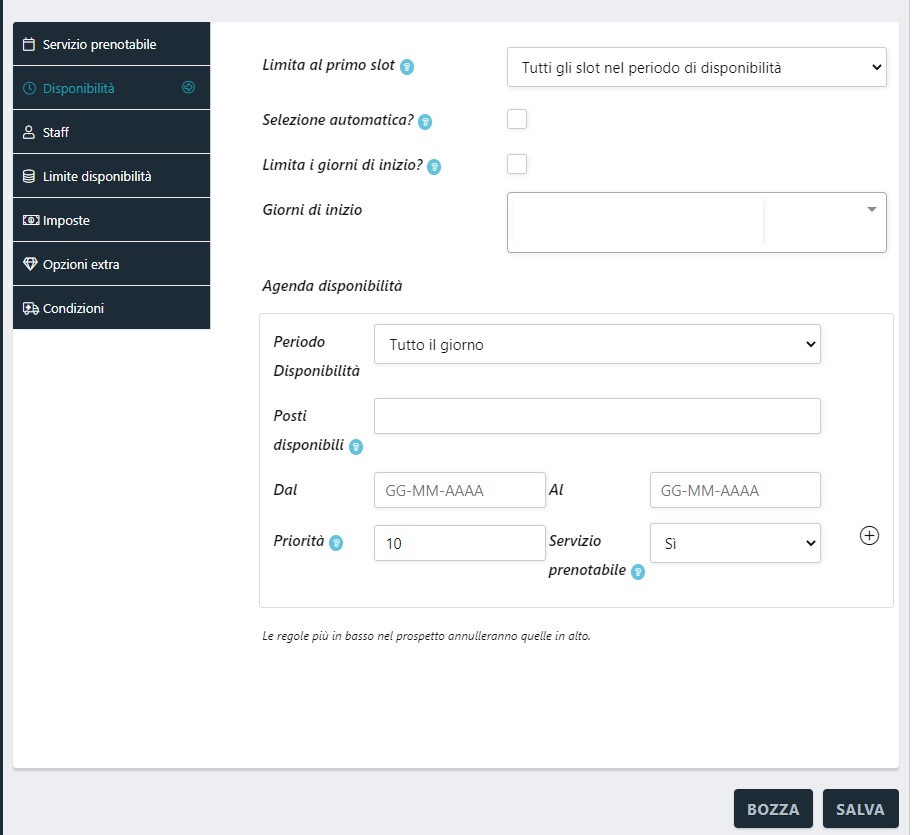Focus the Dal start date field
Viewport: 912px width, 835px height.
(x=459, y=490)
